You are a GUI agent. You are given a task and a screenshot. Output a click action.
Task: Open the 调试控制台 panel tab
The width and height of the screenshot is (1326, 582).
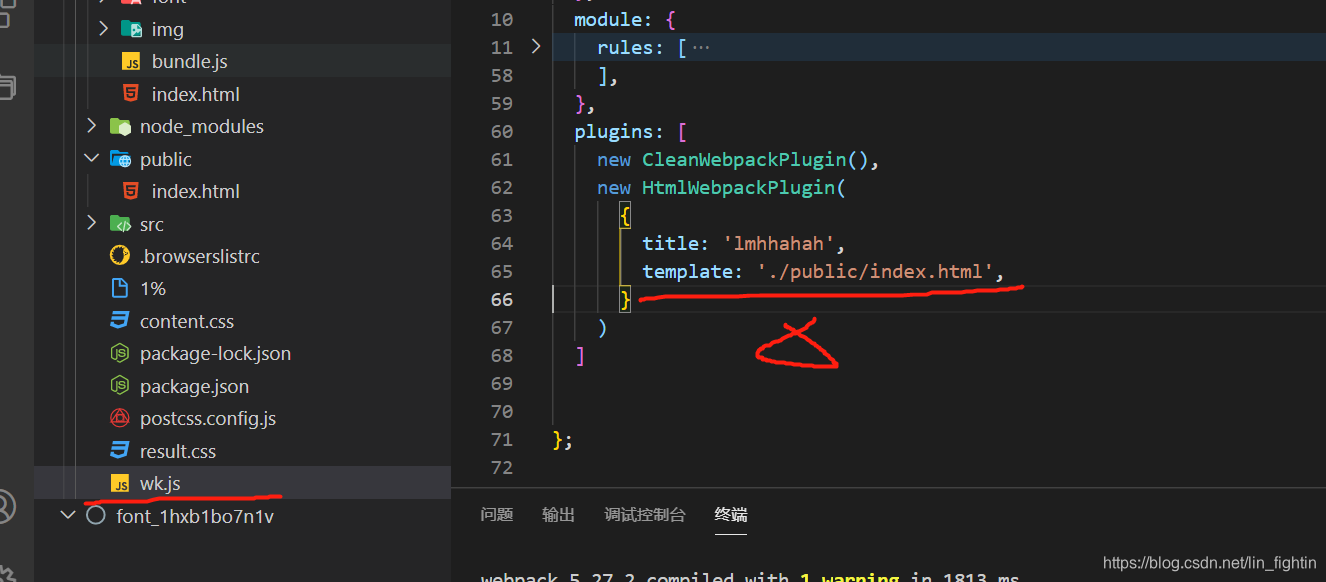point(645,515)
